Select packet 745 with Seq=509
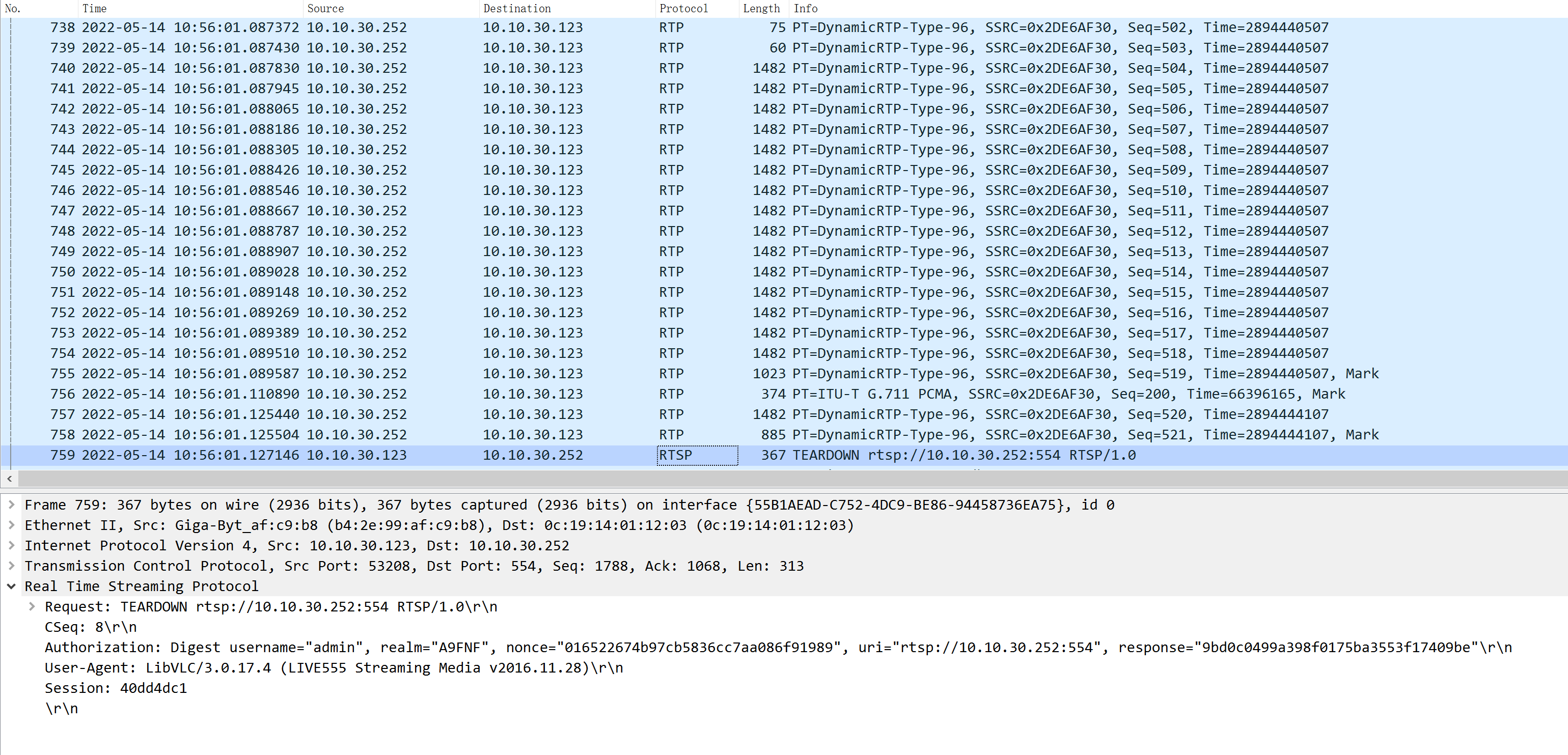This screenshot has width=1568, height=755. (784, 170)
